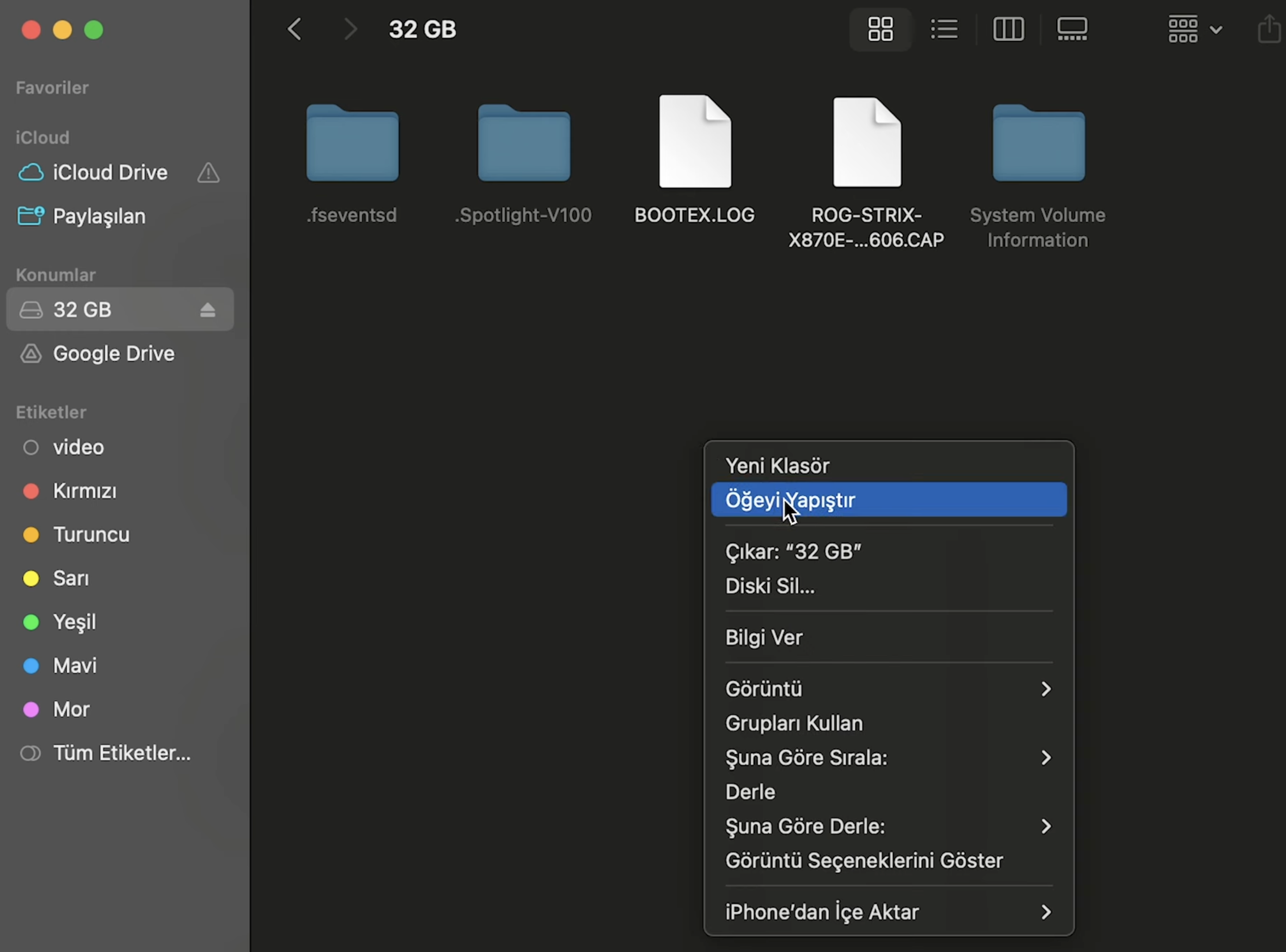Click the share icon in toolbar
The image size is (1286, 952).
(x=1269, y=29)
